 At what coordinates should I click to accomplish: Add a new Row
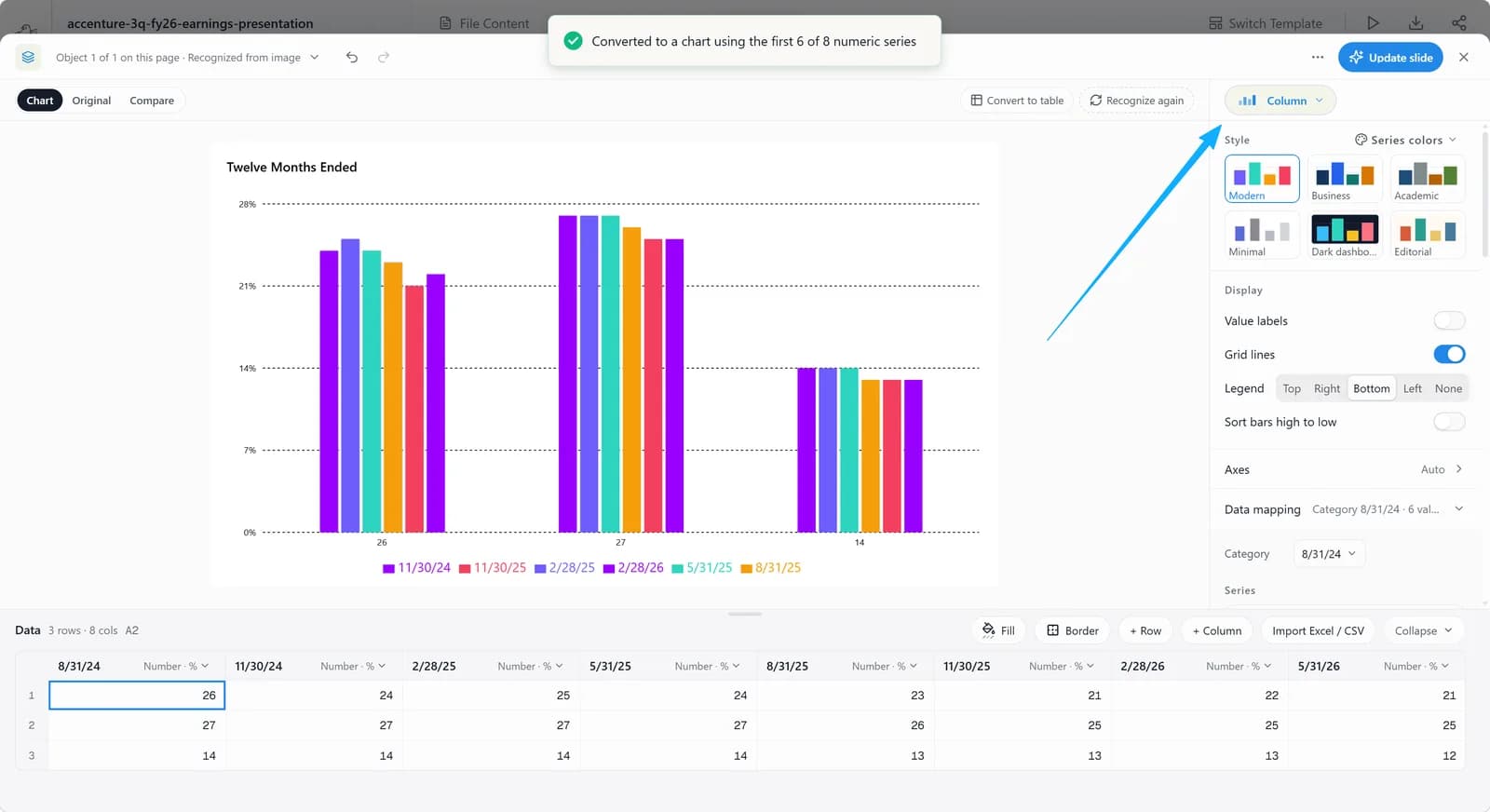1145,630
